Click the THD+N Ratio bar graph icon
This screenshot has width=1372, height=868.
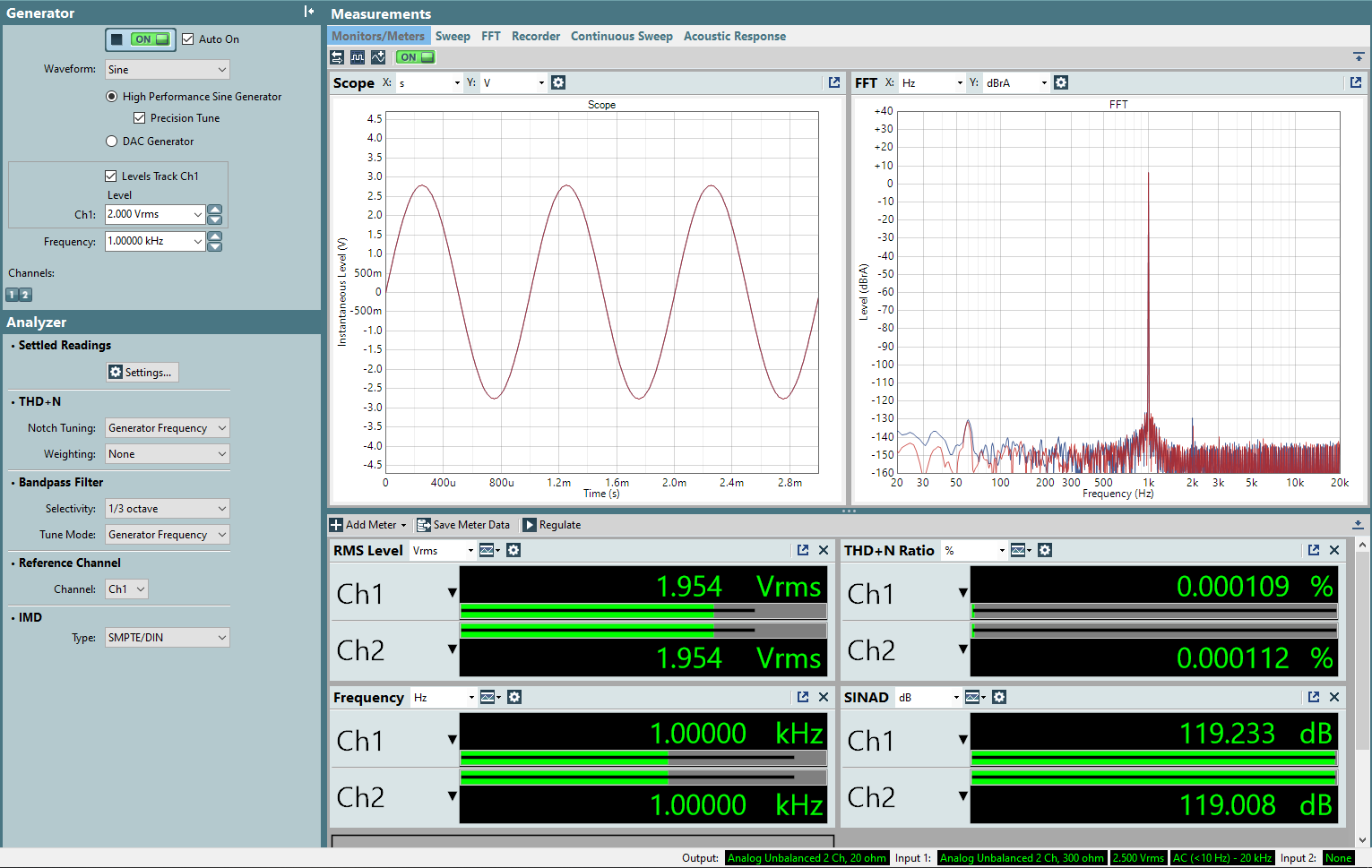point(1017,550)
